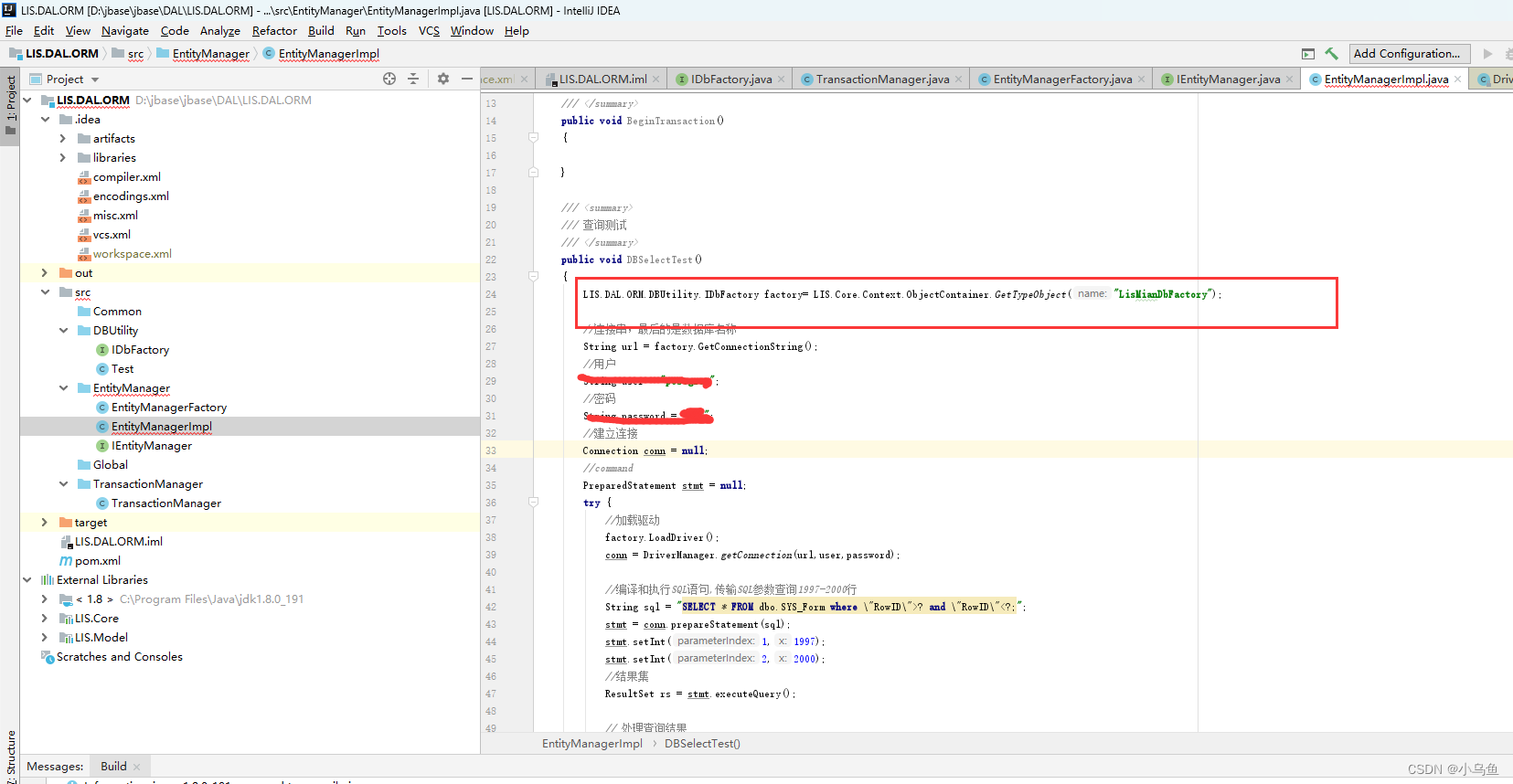Toggle code fold at line 36
1513x784 pixels.
click(x=533, y=503)
